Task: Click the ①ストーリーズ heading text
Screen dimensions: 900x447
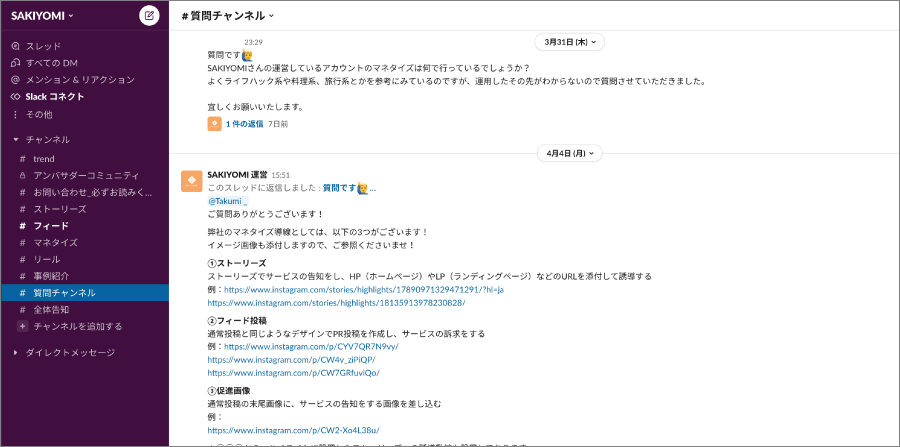Action: tap(236, 263)
